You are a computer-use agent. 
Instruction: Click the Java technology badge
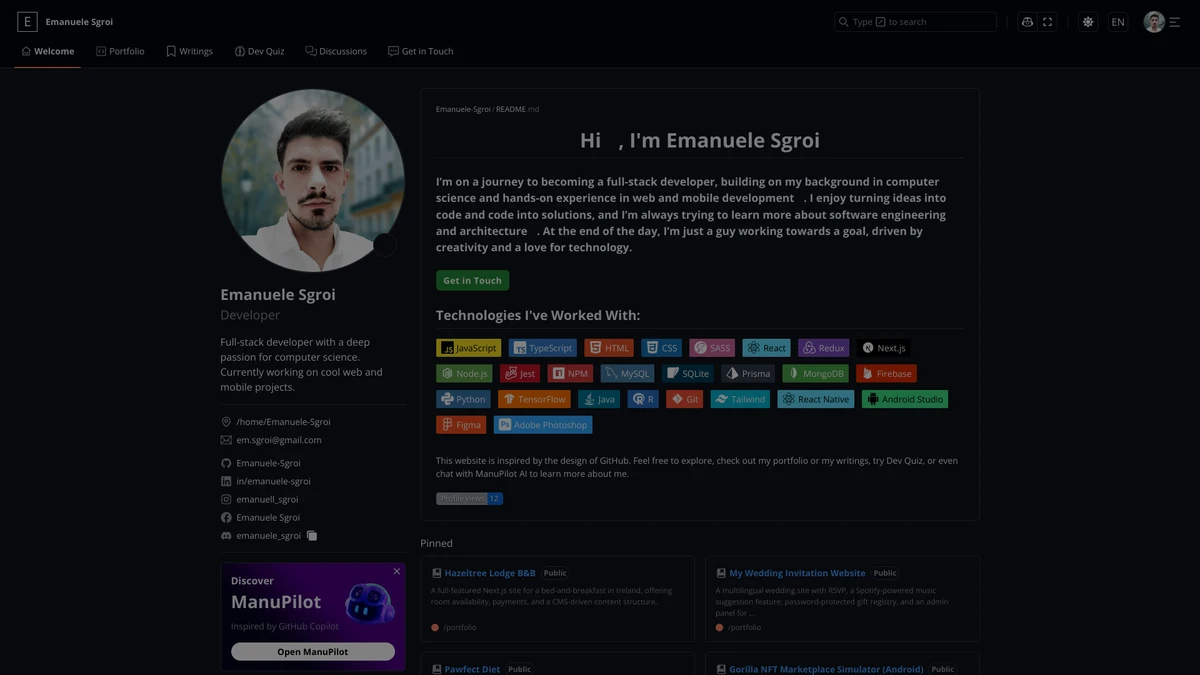point(599,399)
